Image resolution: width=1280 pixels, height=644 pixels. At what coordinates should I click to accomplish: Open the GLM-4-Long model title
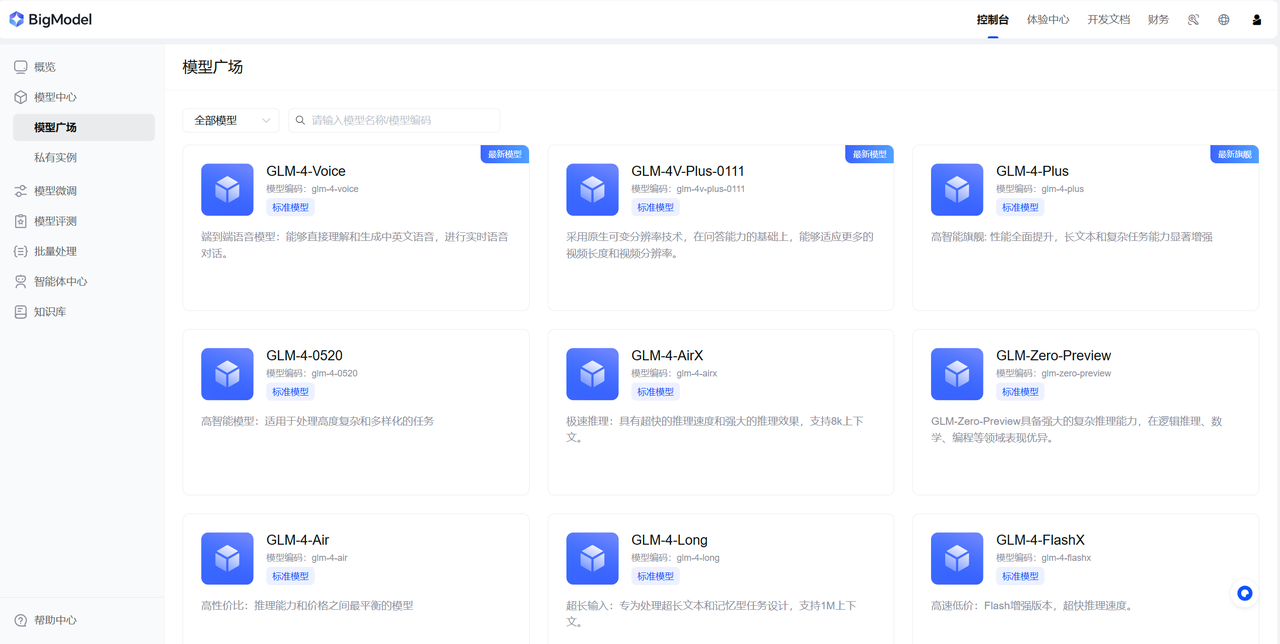[x=669, y=540]
